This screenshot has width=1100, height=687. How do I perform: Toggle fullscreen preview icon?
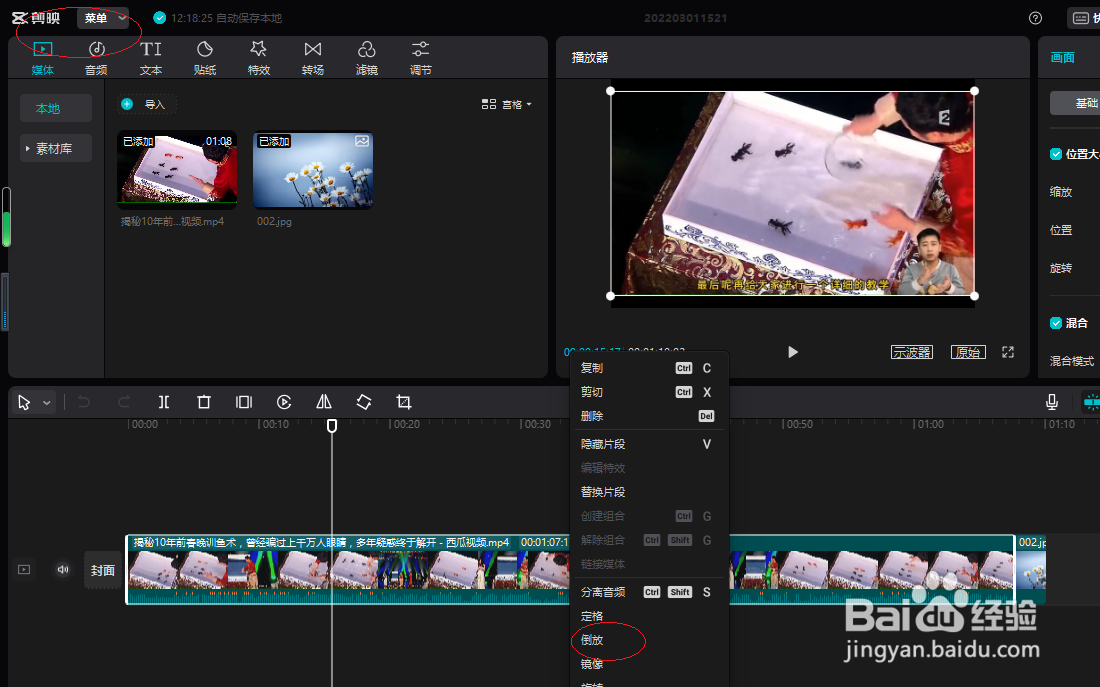point(1008,352)
